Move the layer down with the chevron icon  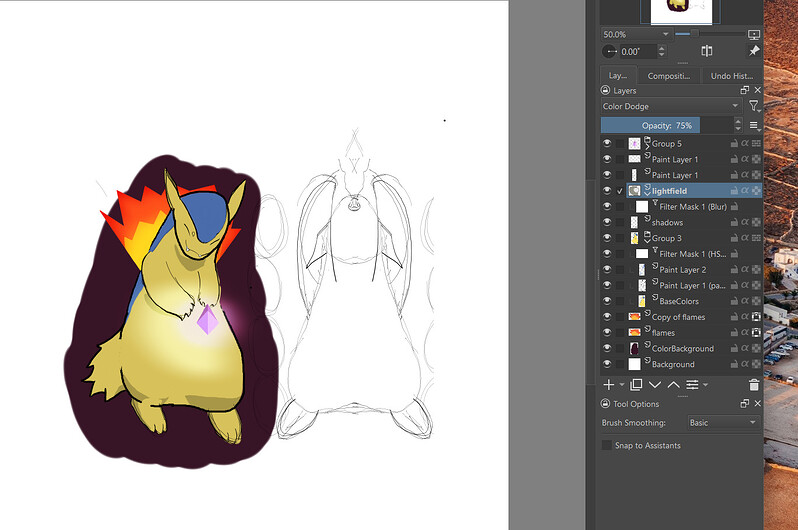[655, 385]
